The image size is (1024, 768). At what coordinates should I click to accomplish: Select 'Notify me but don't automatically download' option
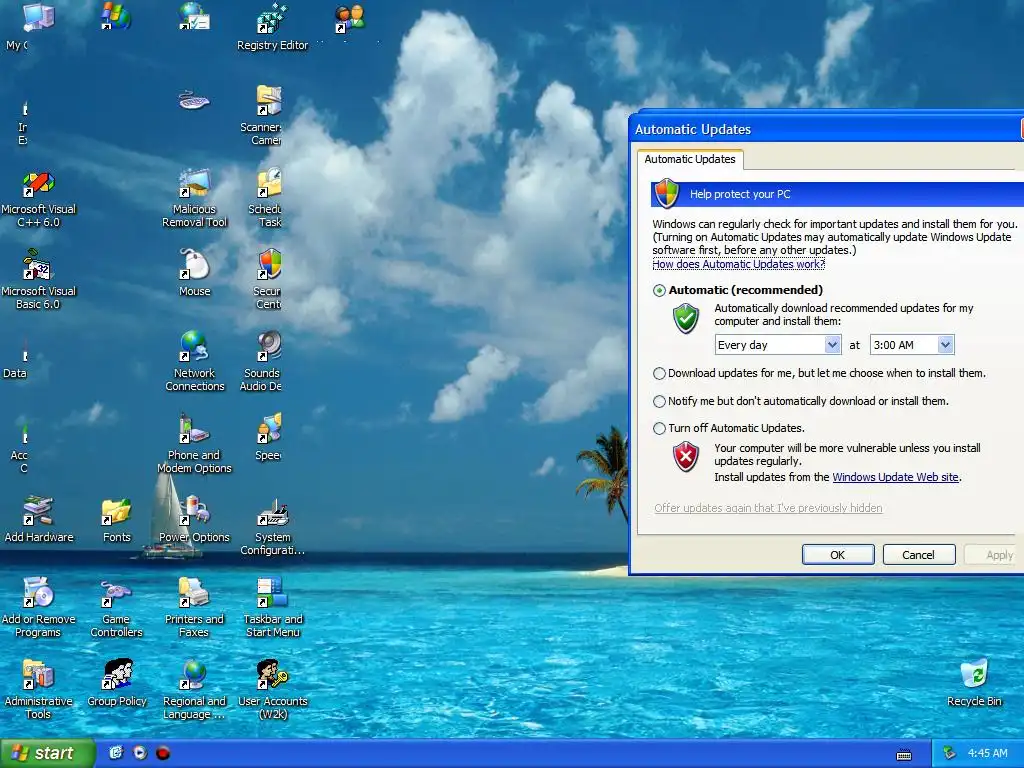(660, 402)
